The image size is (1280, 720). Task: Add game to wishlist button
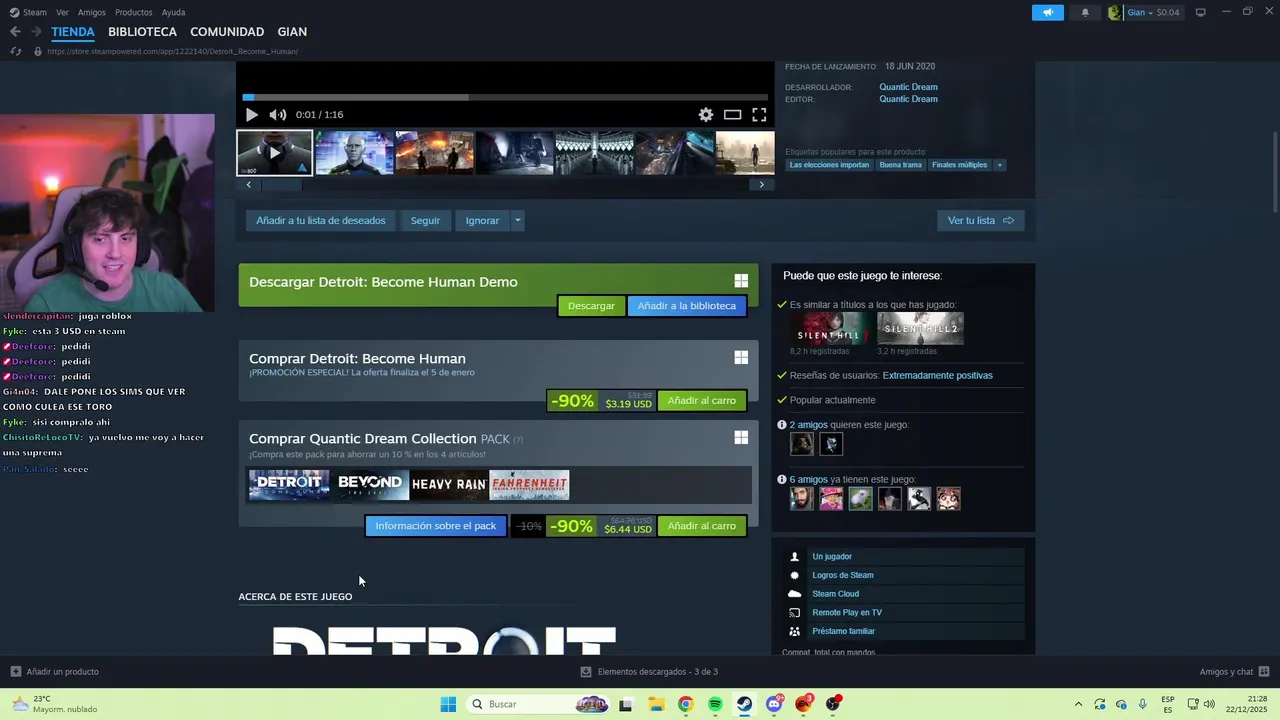(321, 220)
